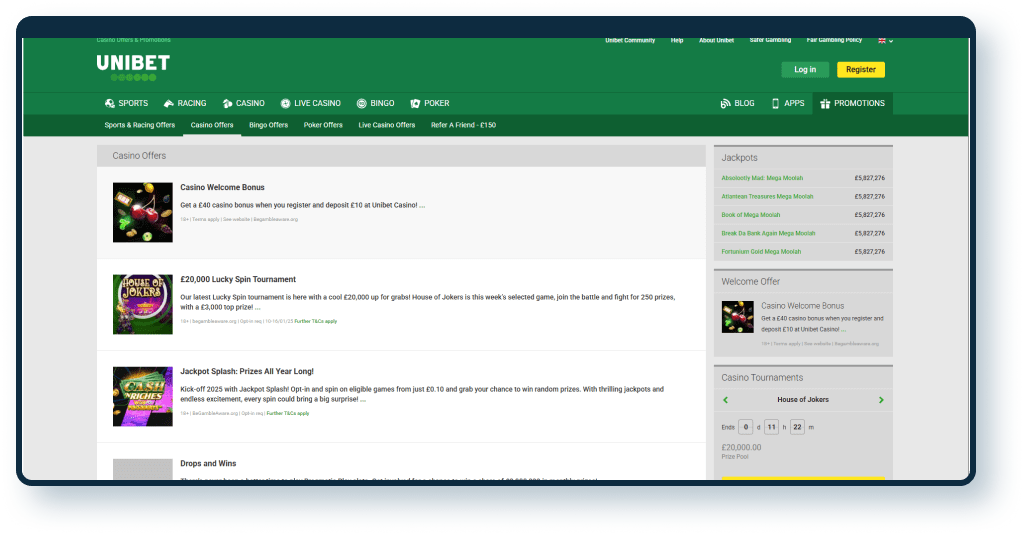Open the Sports section
This screenshot has width=1024, height=534.
[x=127, y=103]
